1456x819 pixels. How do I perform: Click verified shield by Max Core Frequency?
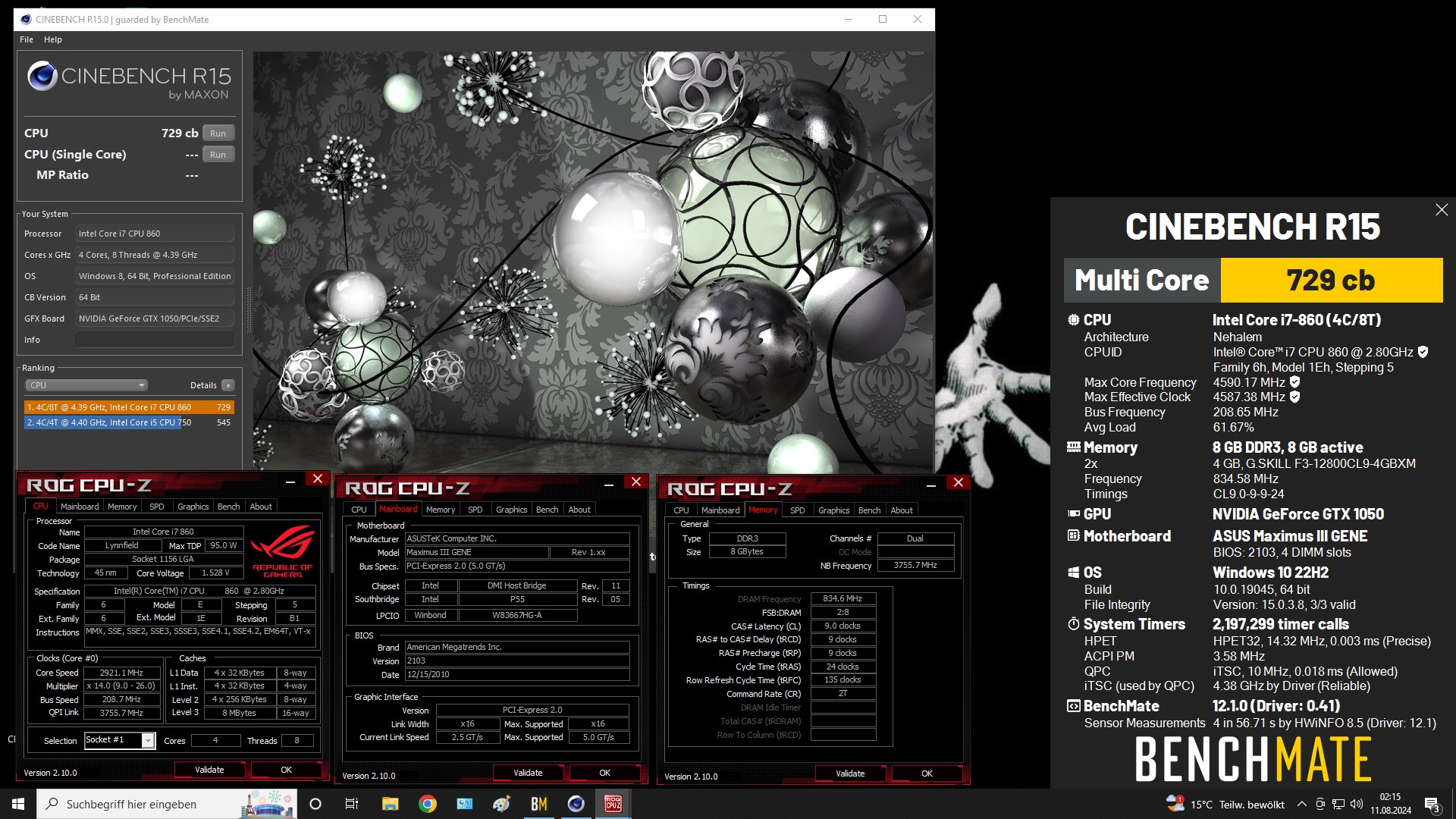(1294, 382)
